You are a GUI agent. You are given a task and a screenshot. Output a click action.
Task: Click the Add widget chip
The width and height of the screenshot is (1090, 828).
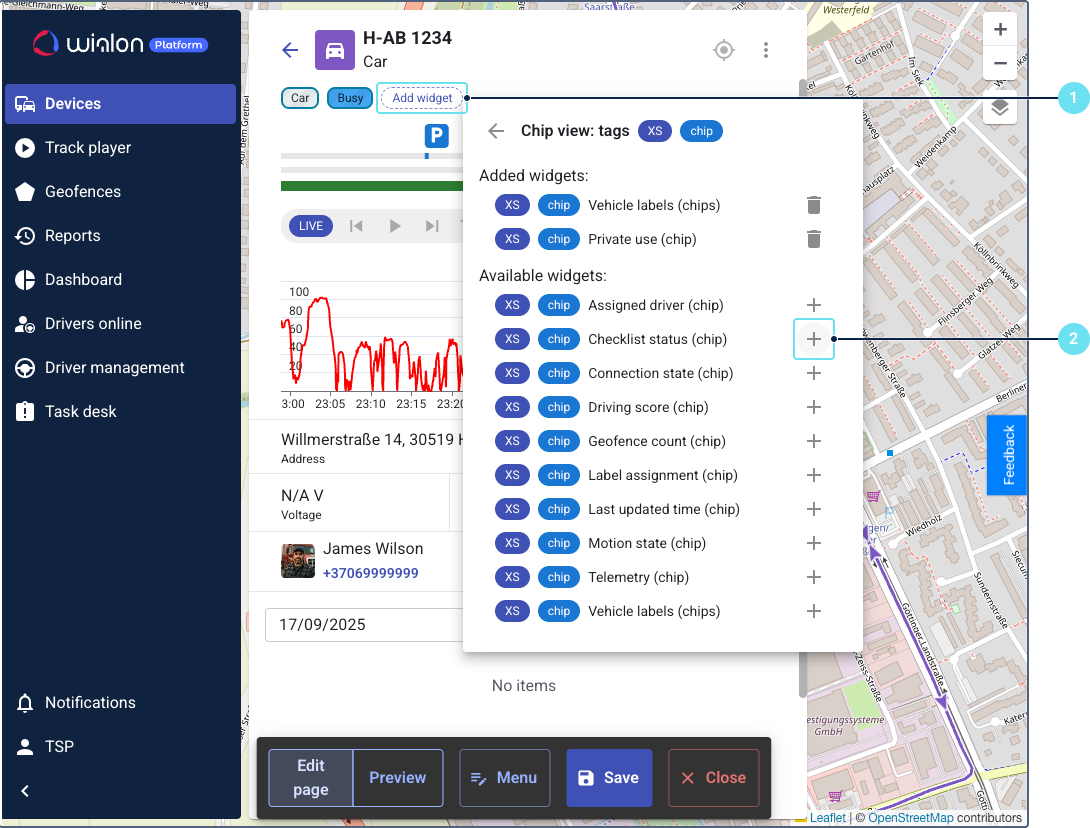pos(422,98)
